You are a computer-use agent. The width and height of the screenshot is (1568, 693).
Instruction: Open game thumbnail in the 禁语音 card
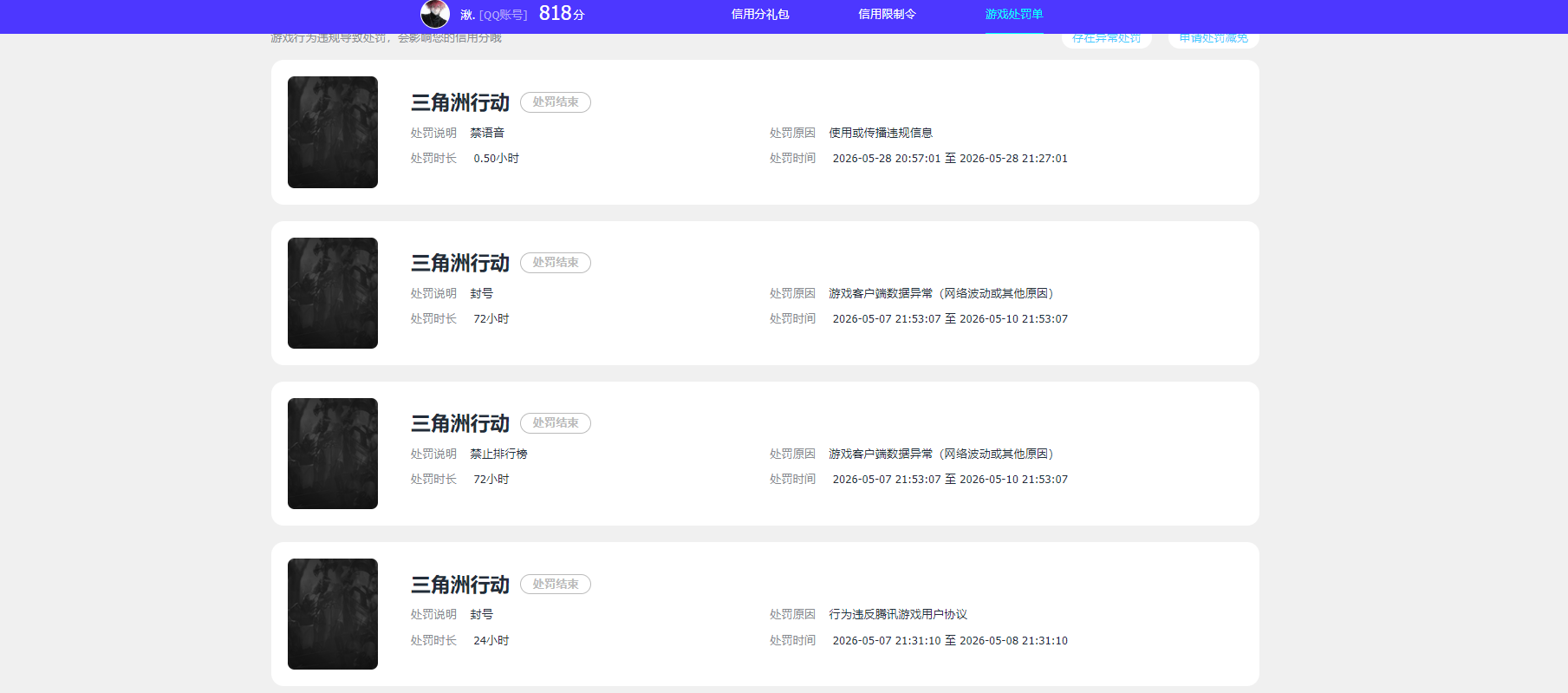point(333,132)
